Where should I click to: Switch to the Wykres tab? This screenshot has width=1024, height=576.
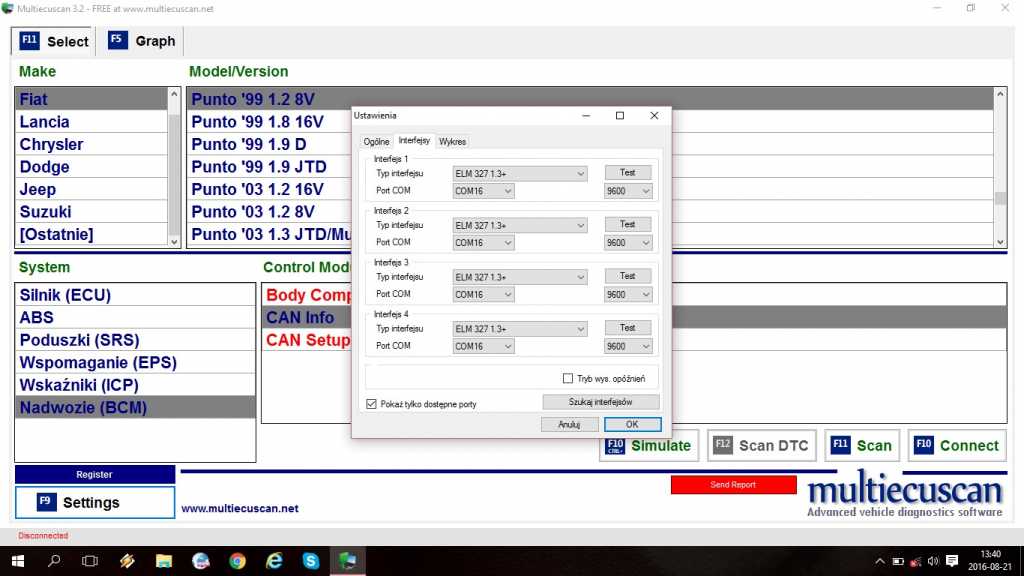click(x=452, y=141)
